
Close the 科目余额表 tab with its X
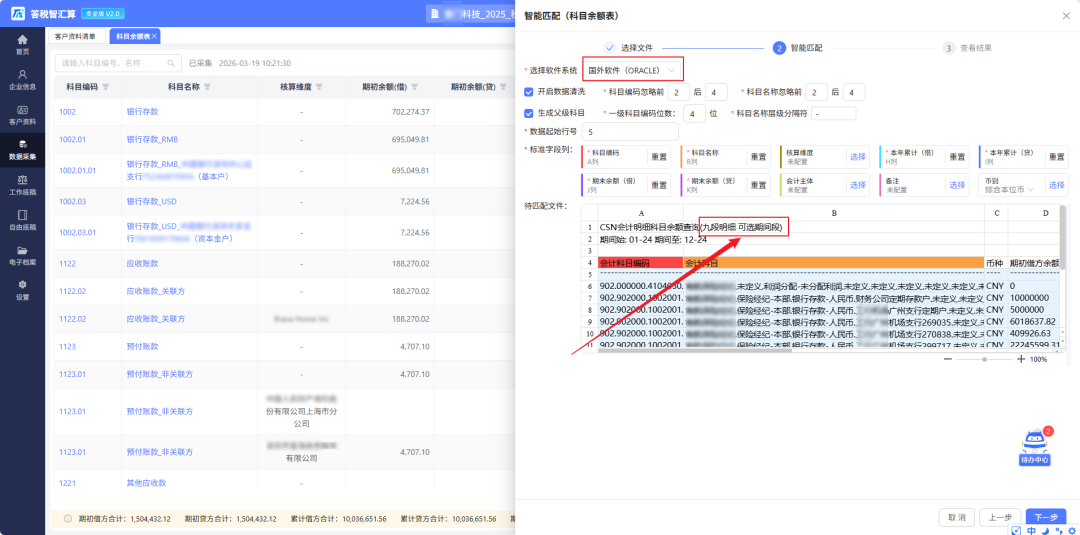click(x=154, y=36)
